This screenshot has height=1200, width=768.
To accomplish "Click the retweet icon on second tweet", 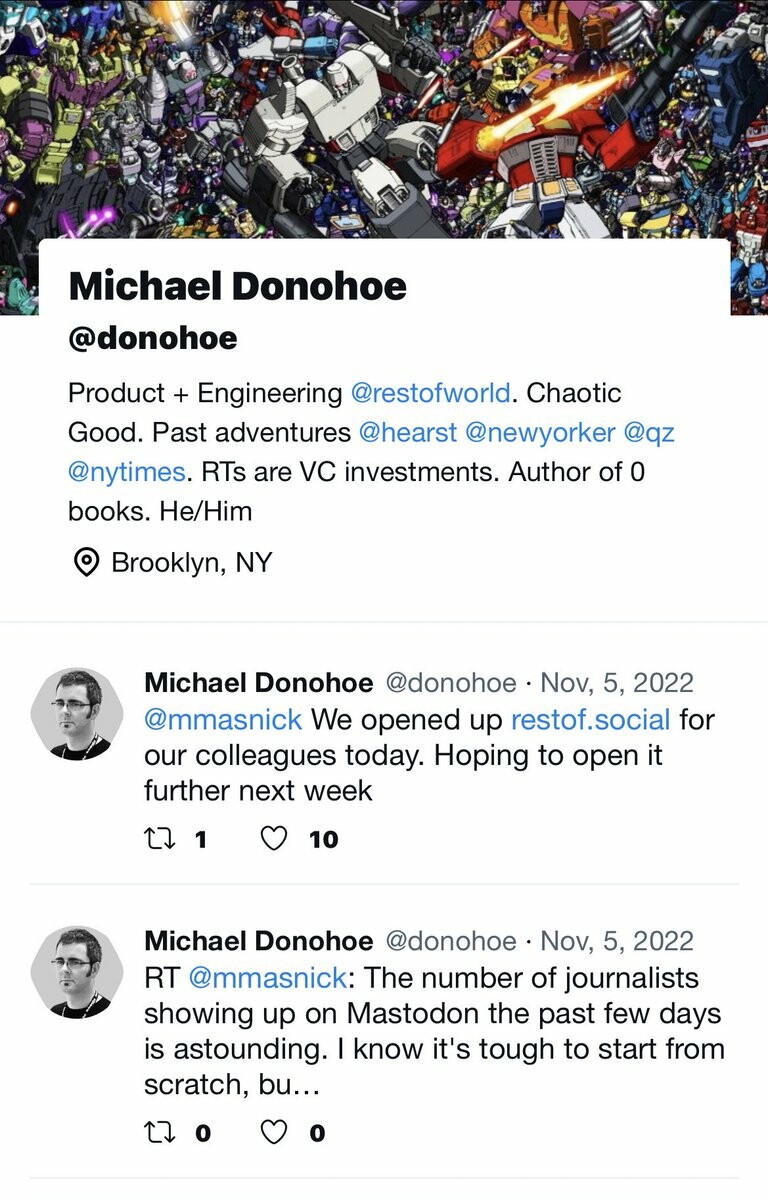I will coord(159,1133).
